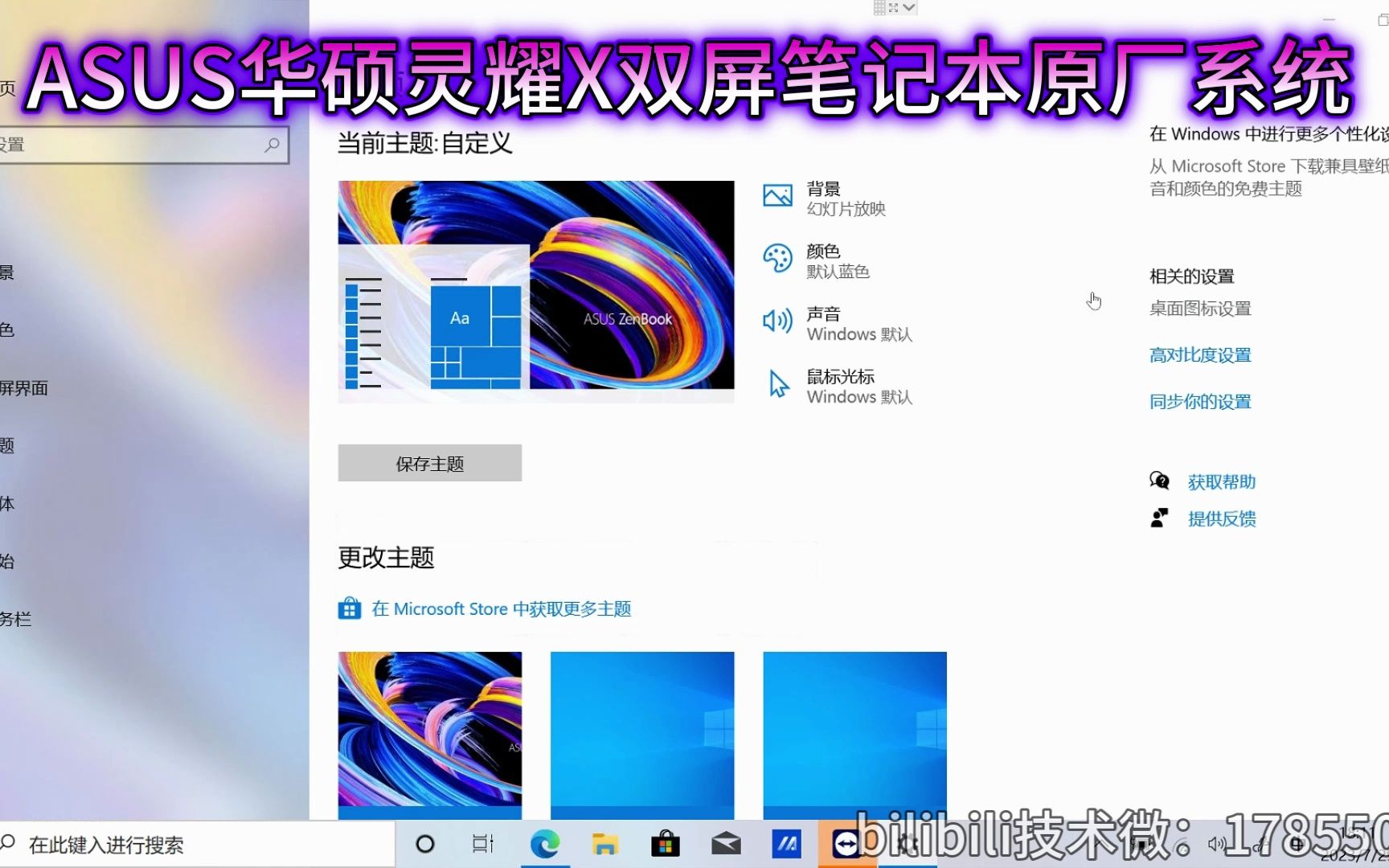Open the 背景 background settings icon

coord(777,196)
